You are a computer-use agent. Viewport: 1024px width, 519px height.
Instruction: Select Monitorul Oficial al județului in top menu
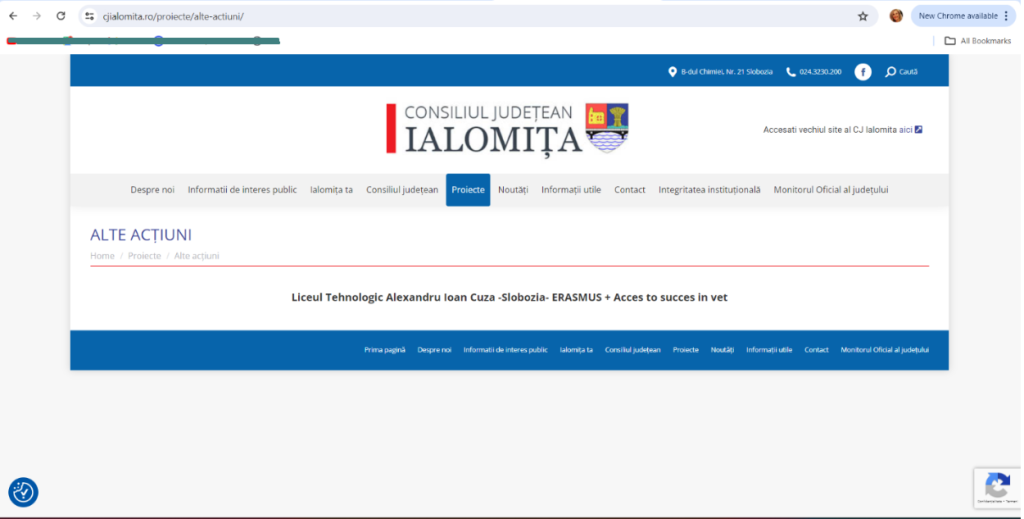click(830, 190)
